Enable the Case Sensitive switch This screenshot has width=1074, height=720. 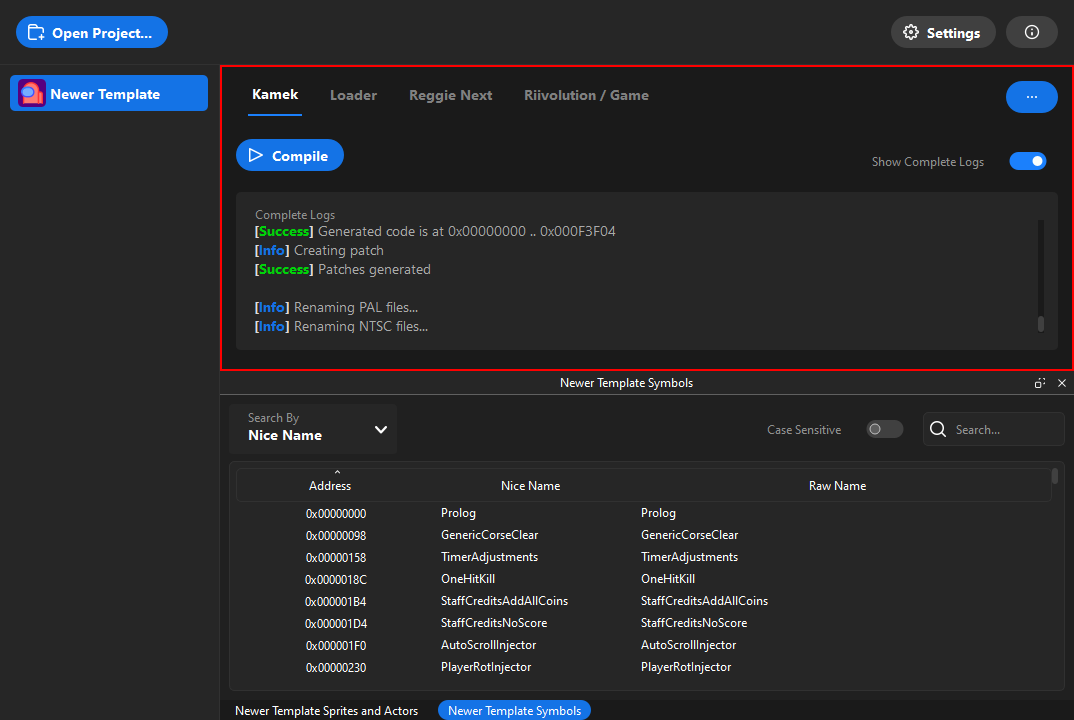point(884,430)
